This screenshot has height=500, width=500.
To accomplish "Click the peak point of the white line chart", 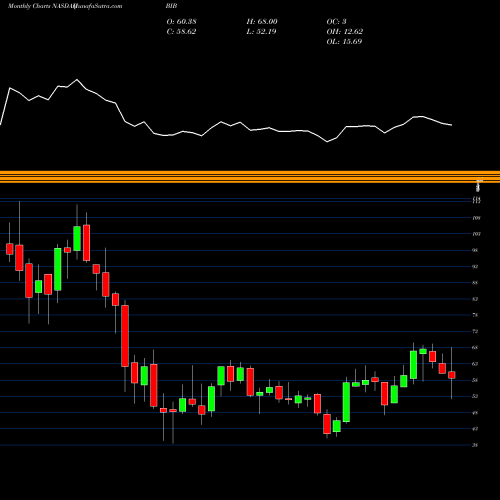I will [77, 79].
